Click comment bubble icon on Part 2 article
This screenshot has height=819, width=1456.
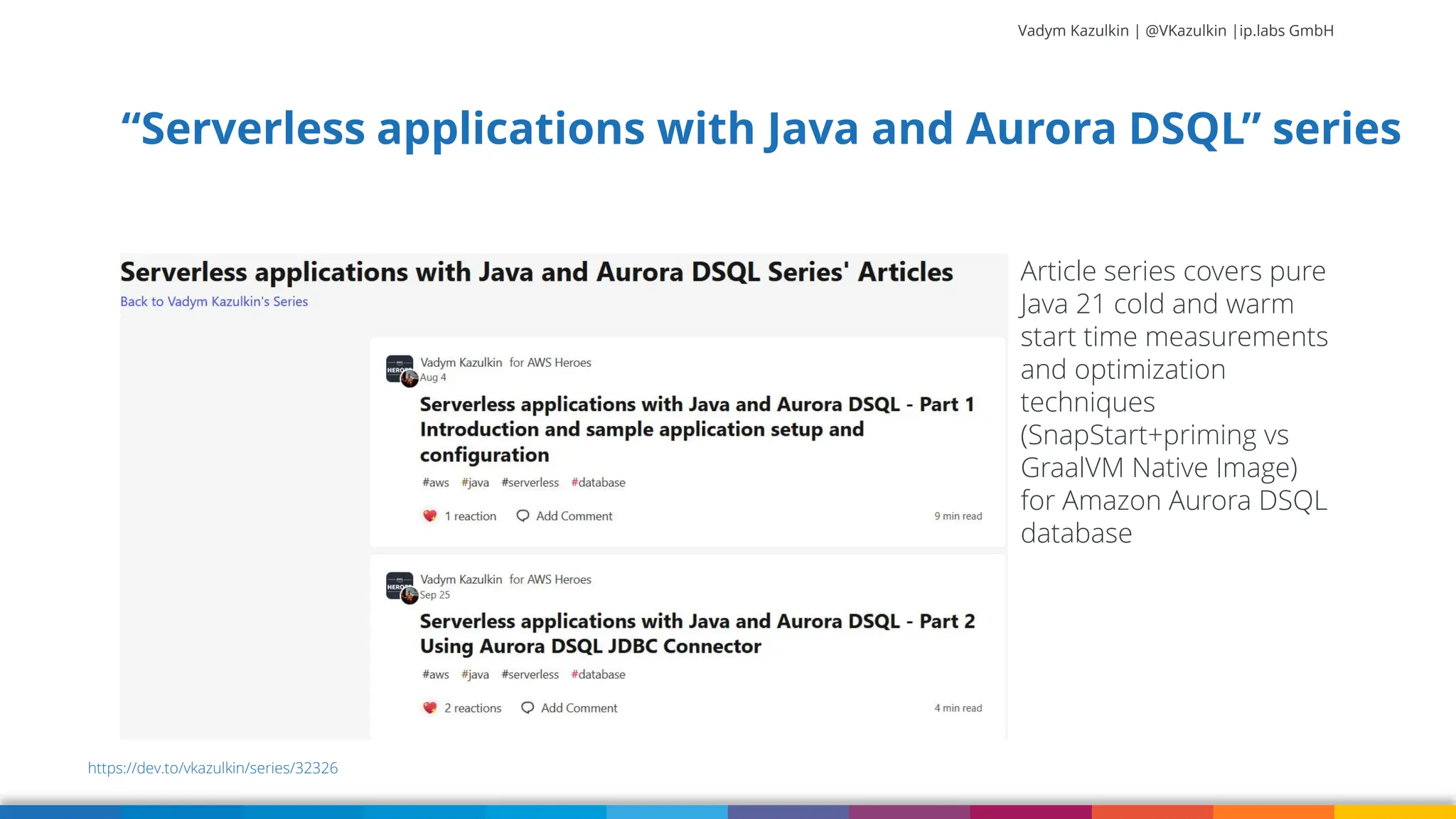(x=528, y=708)
